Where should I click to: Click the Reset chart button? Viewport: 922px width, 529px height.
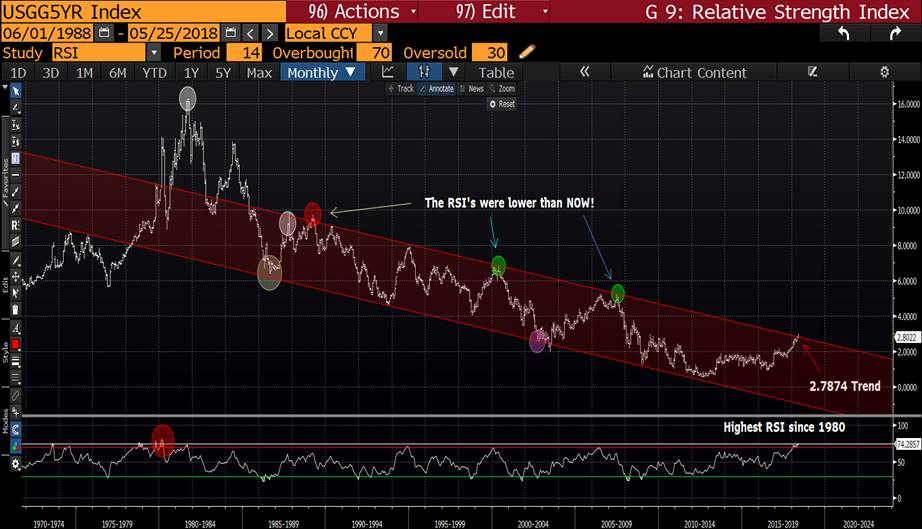[502, 104]
